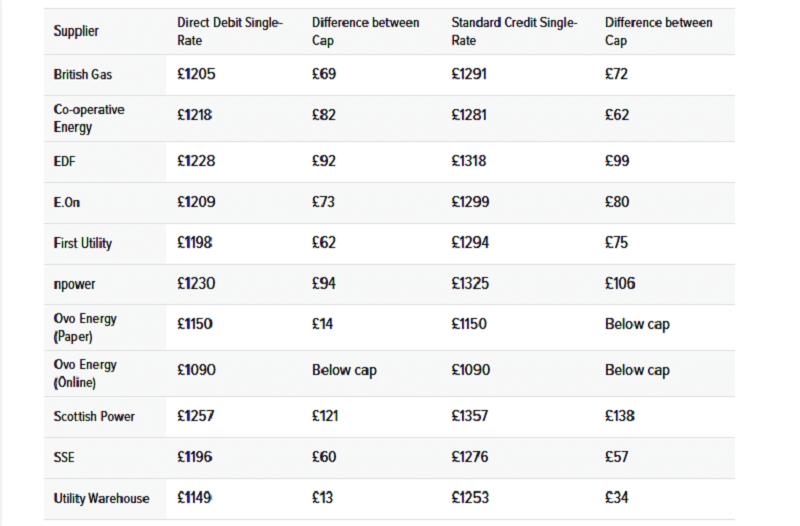800x526 pixels.
Task: Select the Utility Warehouse supplier cell
Action: tap(101, 498)
